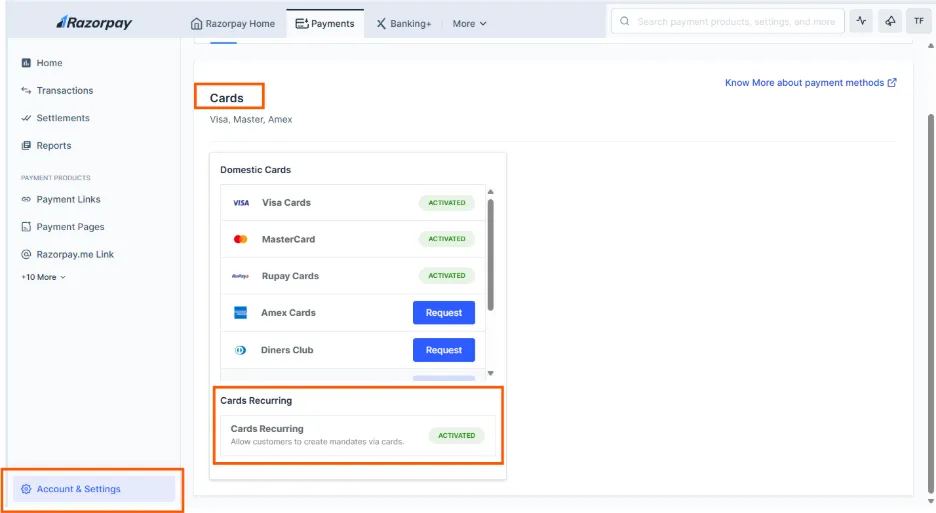The image size is (936, 513).
Task: Open Razorpay.me Link in sidebar
Action: pos(75,254)
